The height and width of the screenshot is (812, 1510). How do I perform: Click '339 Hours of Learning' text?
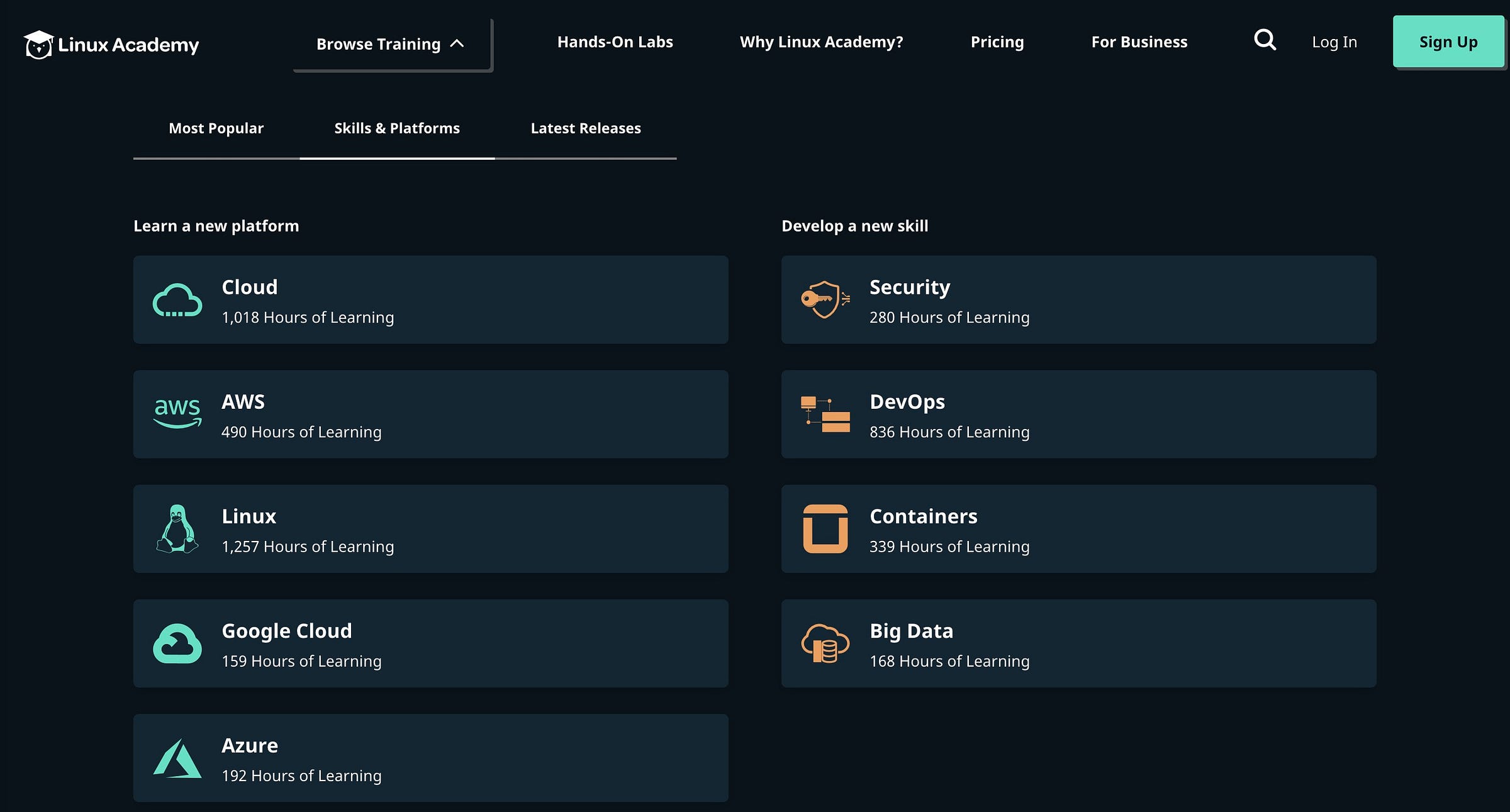pos(949,547)
